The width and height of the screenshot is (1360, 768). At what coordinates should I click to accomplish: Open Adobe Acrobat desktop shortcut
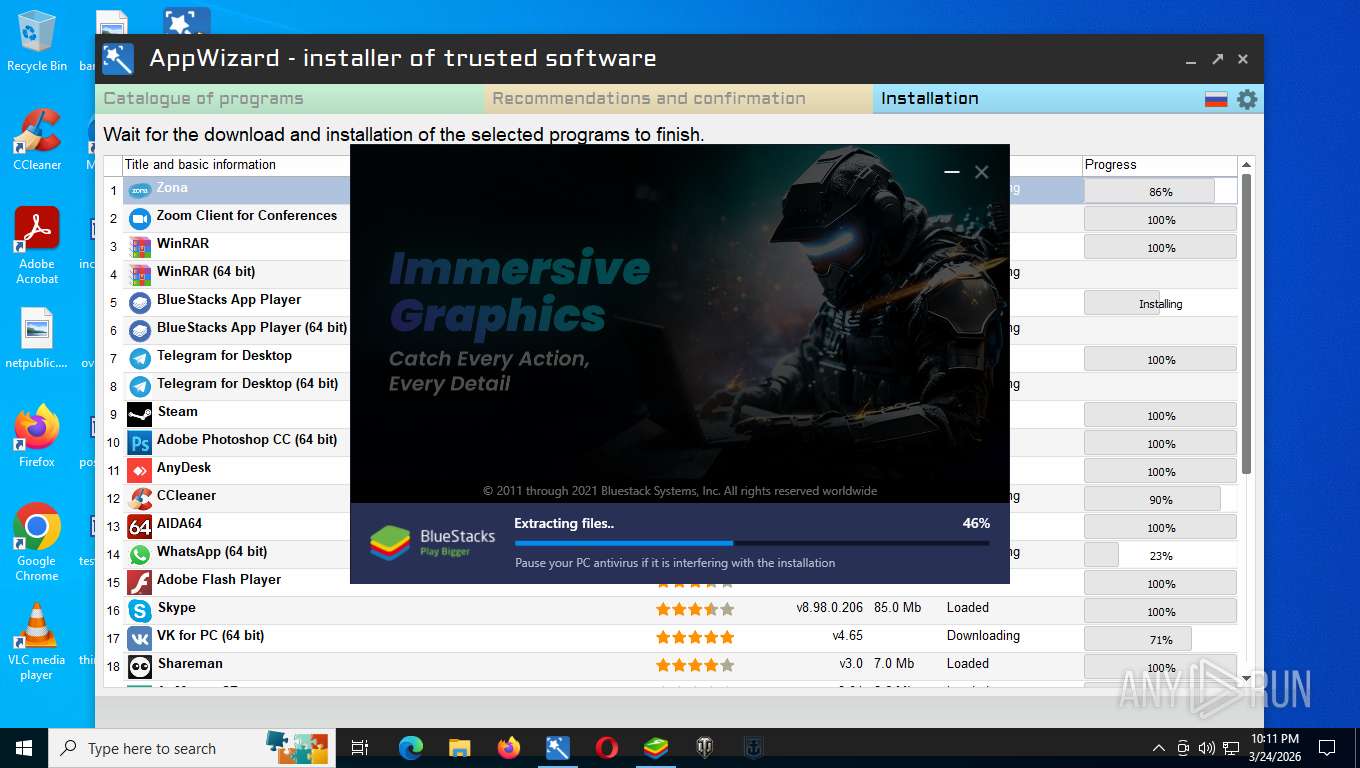coord(37,246)
